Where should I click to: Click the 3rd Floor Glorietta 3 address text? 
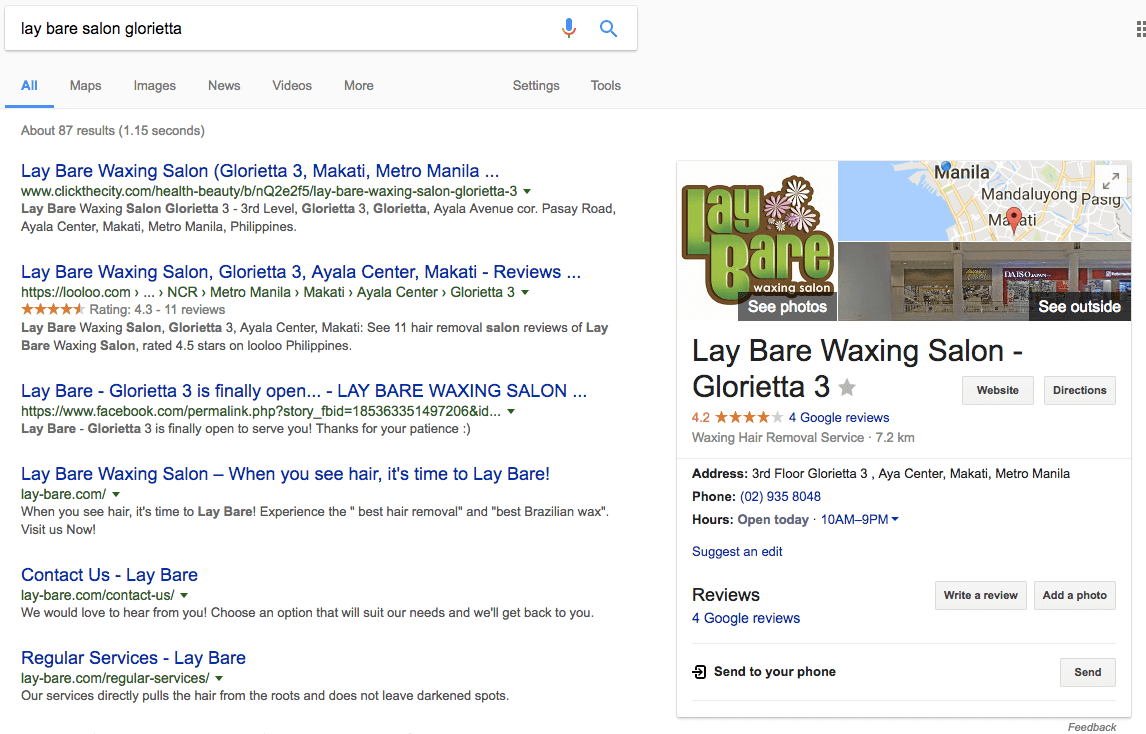pos(911,473)
